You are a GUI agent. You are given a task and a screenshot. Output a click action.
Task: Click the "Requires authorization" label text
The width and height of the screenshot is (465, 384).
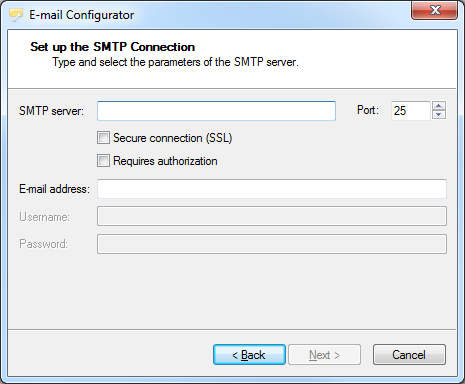tap(165, 161)
